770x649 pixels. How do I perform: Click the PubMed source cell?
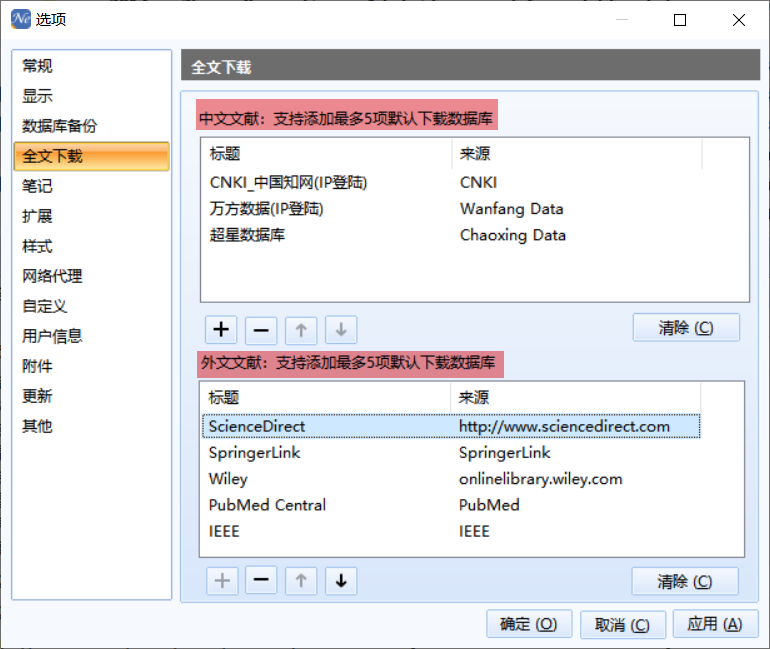(x=489, y=505)
